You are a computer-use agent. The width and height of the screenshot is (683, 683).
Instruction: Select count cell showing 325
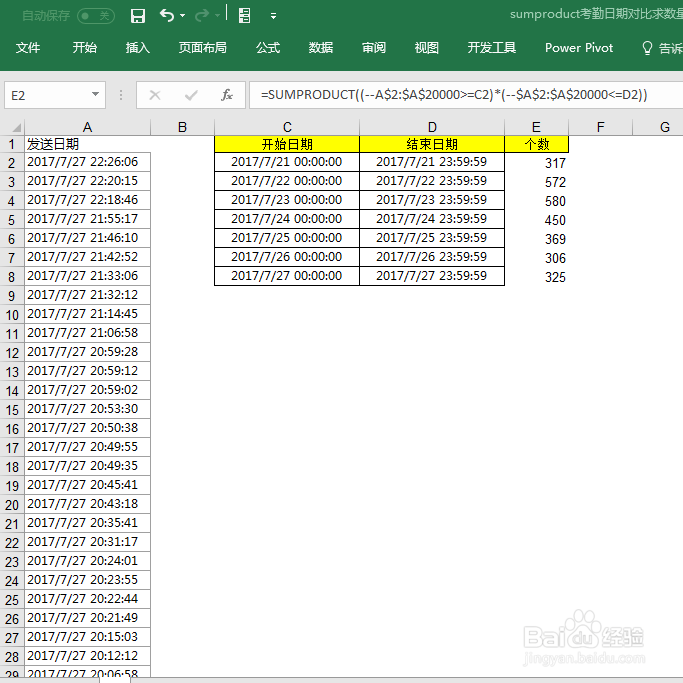(537, 277)
